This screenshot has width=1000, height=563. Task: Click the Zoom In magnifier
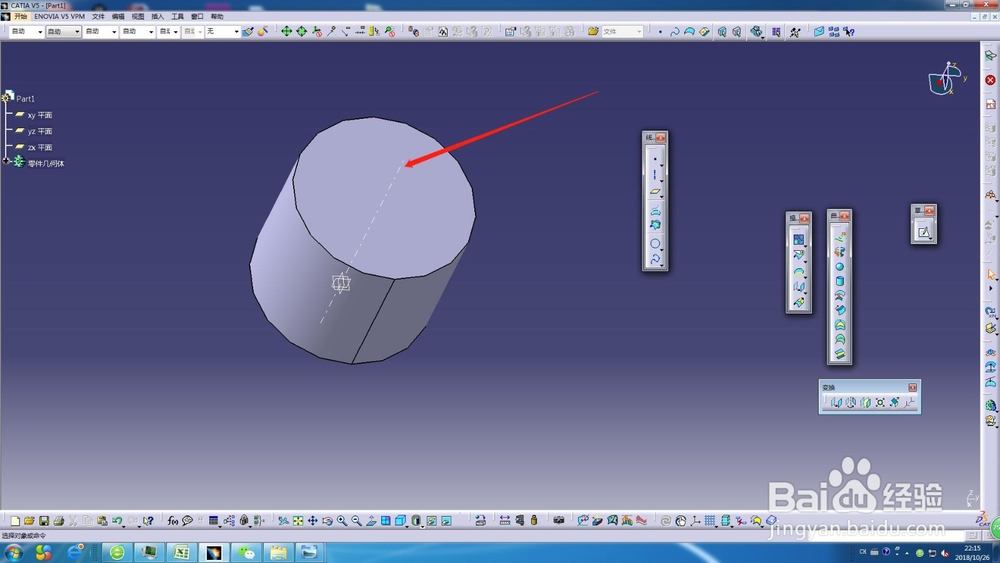point(342,521)
